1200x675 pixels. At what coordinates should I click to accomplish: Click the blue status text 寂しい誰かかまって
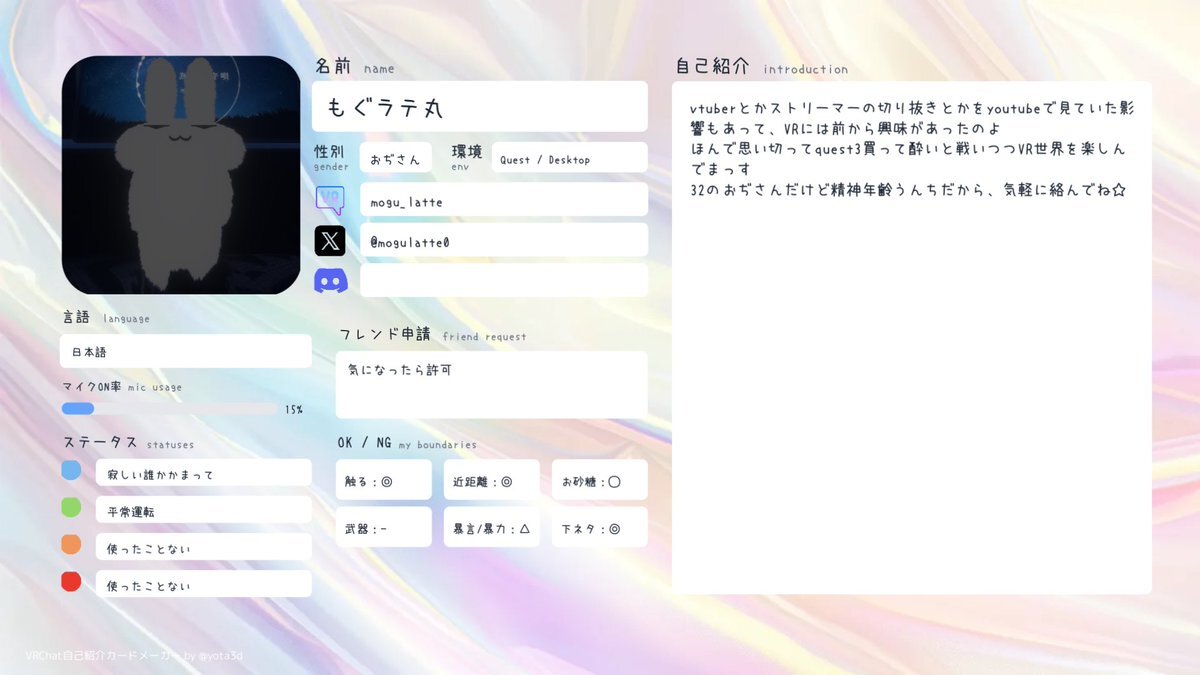click(x=204, y=473)
